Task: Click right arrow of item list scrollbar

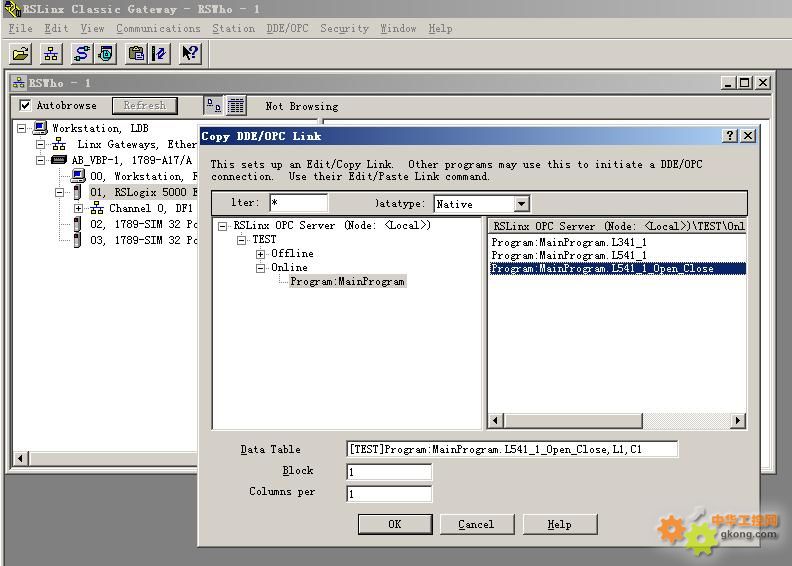Action: pos(738,420)
